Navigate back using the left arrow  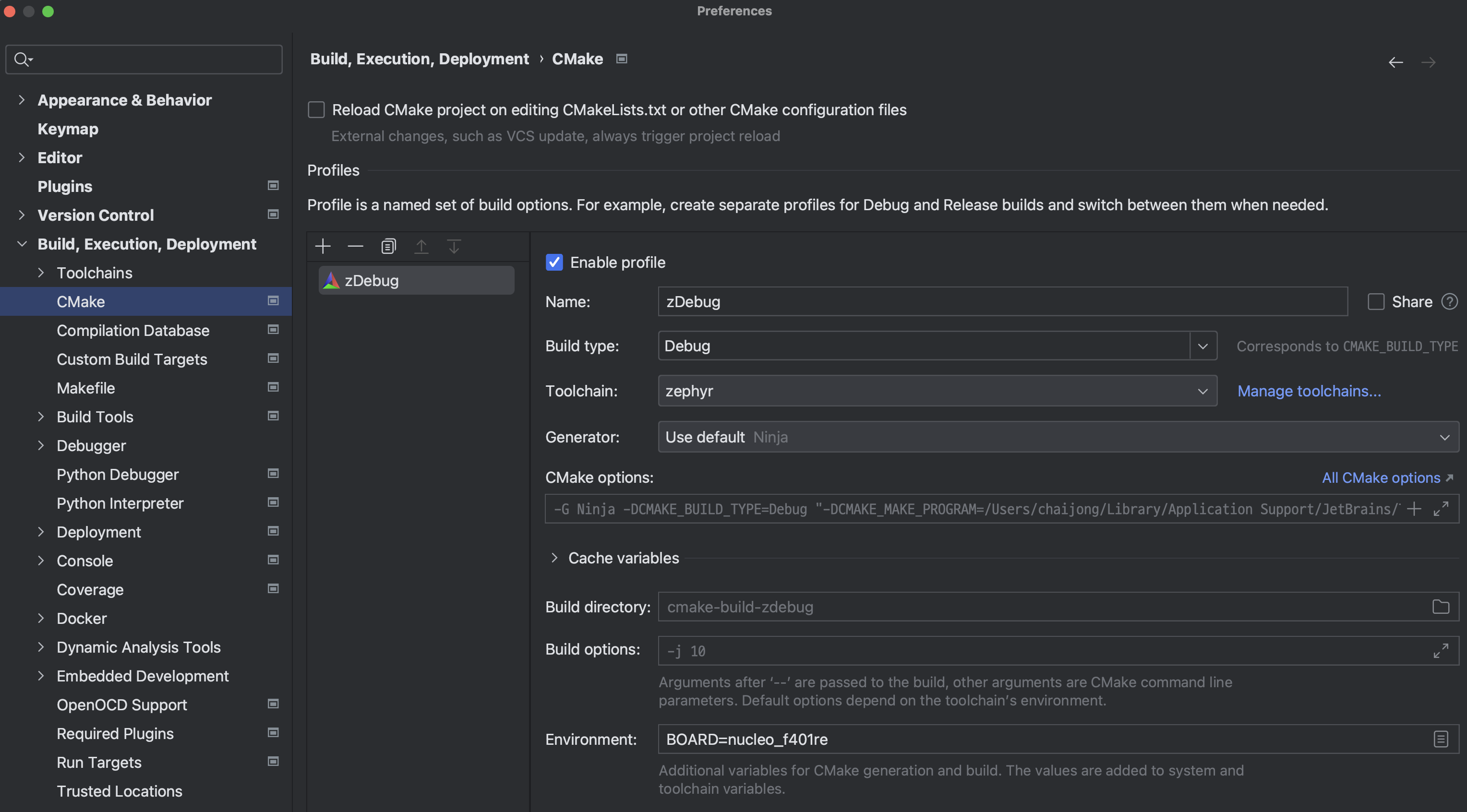(x=1396, y=62)
